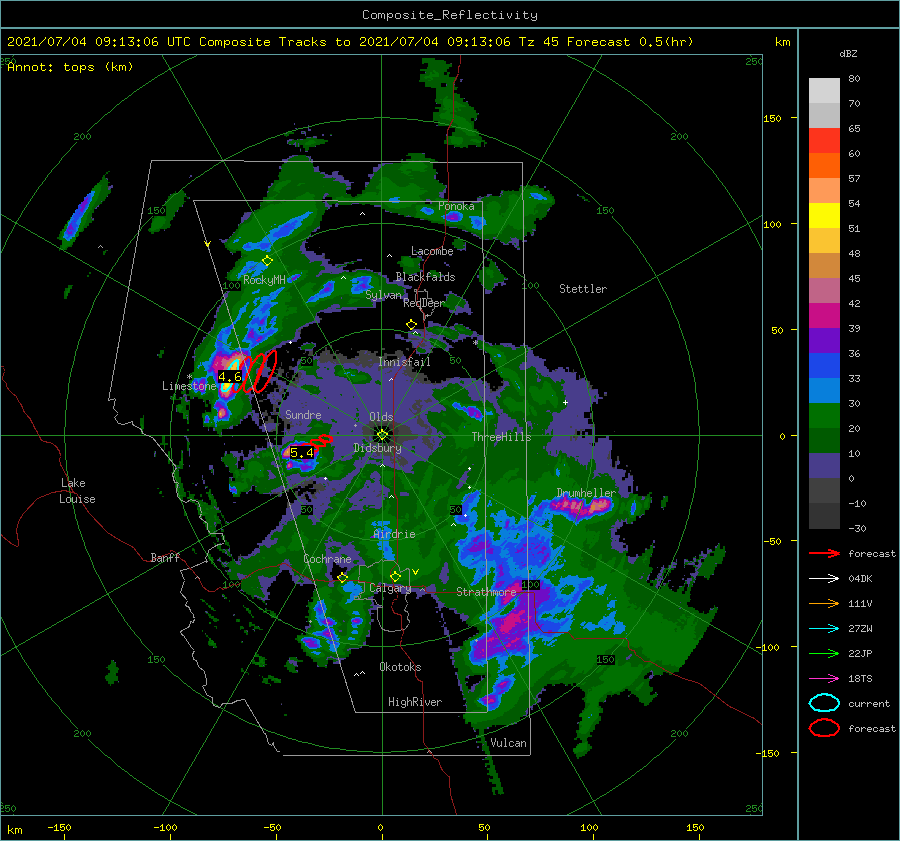The width and height of the screenshot is (900, 841).
Task: Click the green 22JP arrow in the legend
Action: (824, 653)
